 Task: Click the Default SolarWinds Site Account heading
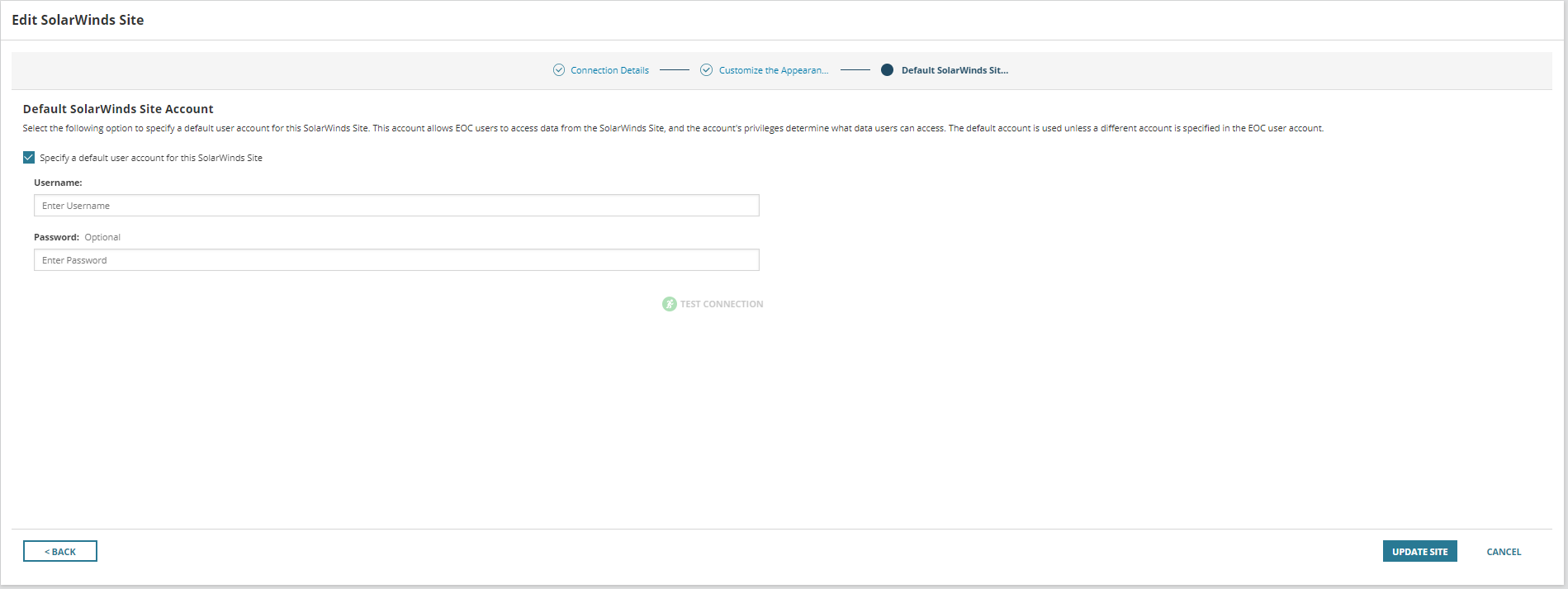(x=118, y=109)
